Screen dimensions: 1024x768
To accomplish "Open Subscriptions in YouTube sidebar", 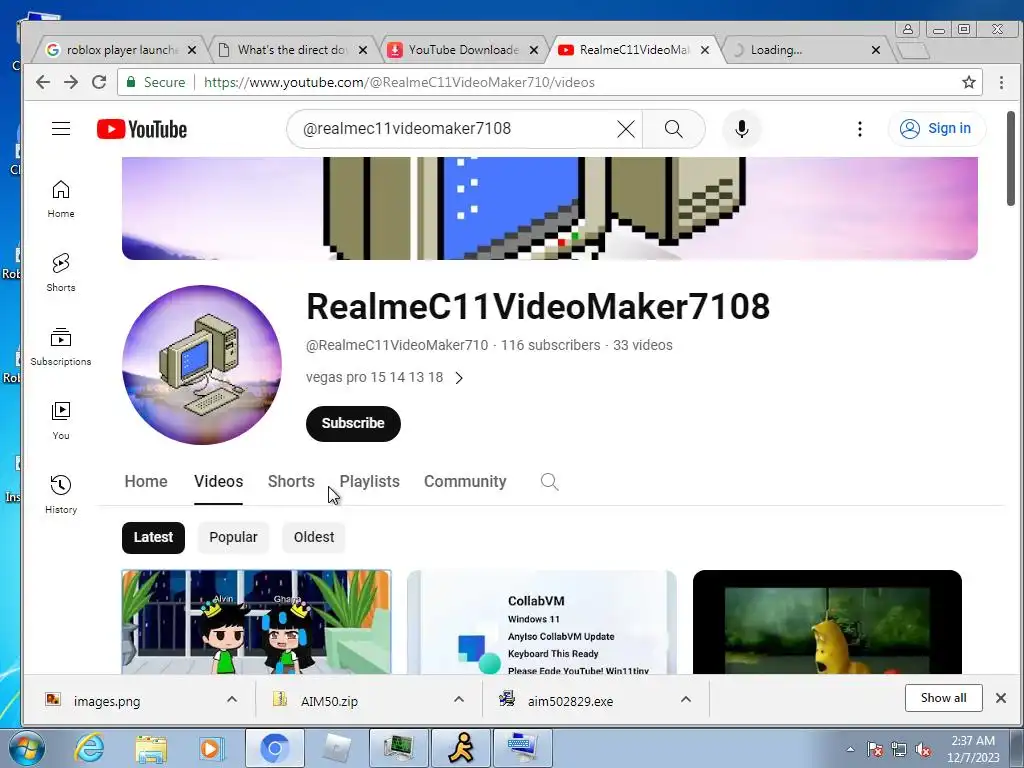I will (x=61, y=347).
